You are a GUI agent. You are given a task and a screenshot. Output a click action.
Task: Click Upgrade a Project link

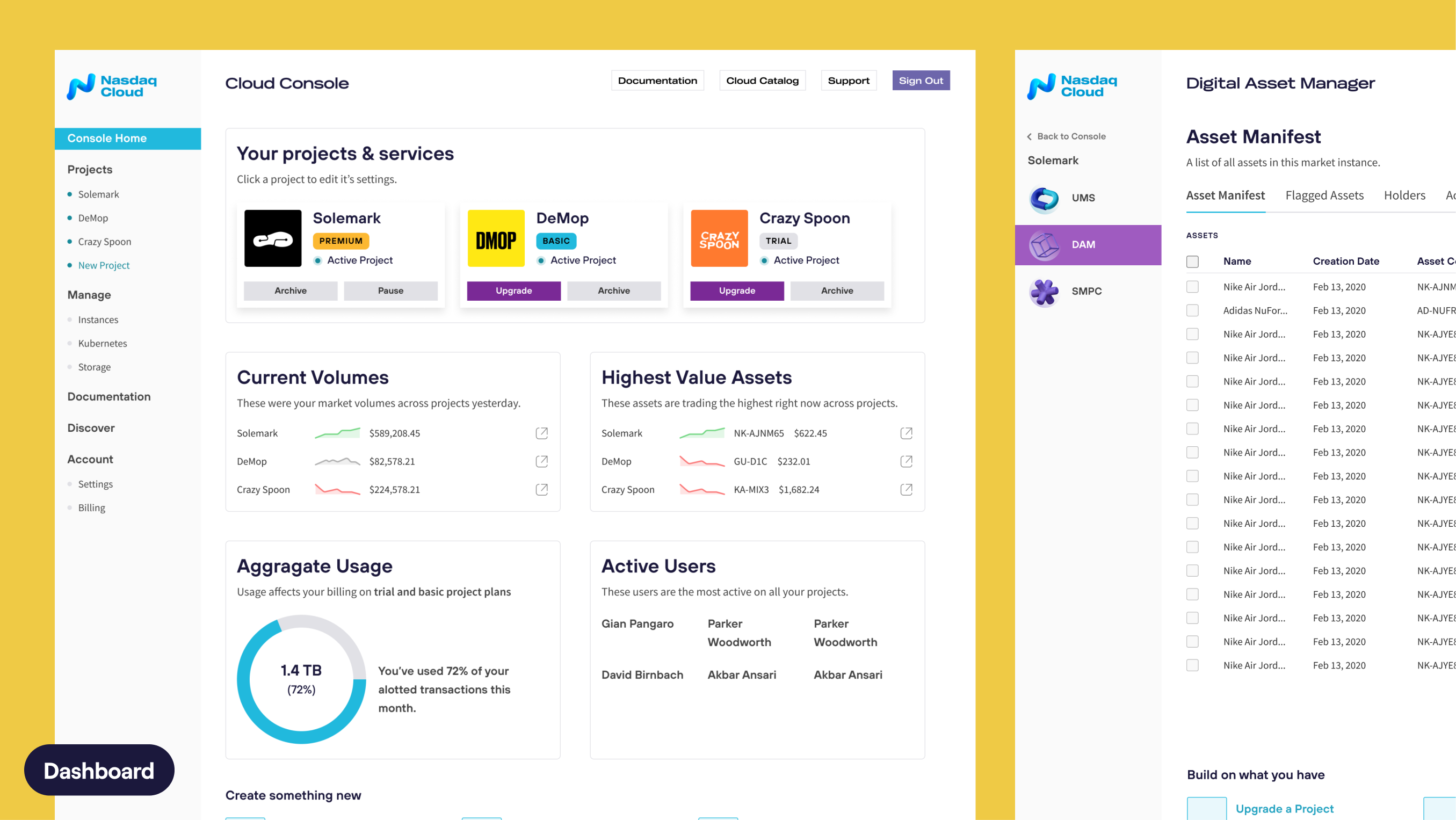[1284, 809]
